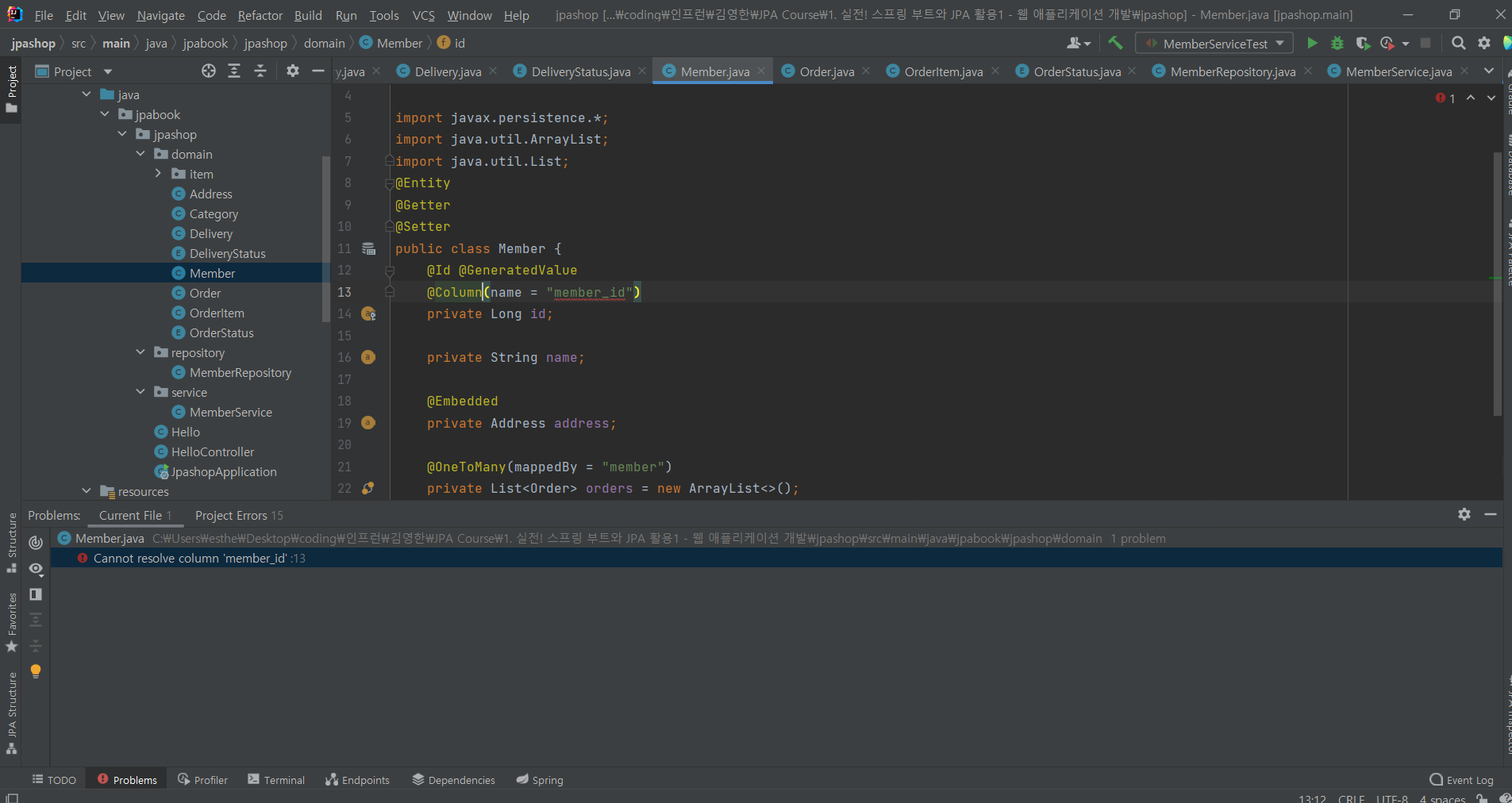Image resolution: width=1512 pixels, height=803 pixels.
Task: Click the lightbulb quick-fix icon in Problems panel
Action: pos(36,671)
